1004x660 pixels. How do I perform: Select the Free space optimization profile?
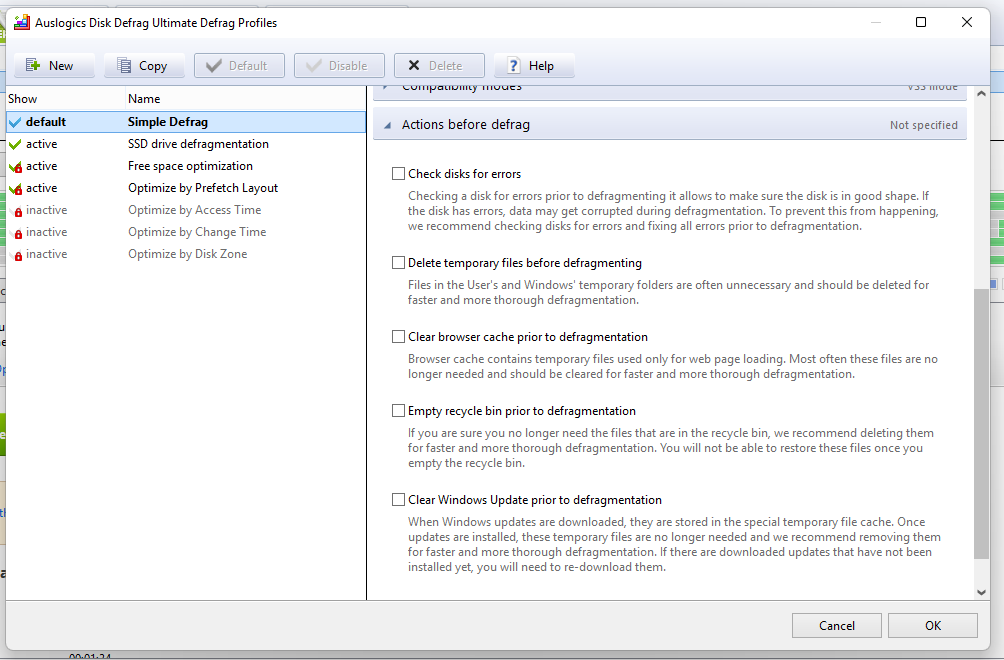tap(190, 166)
